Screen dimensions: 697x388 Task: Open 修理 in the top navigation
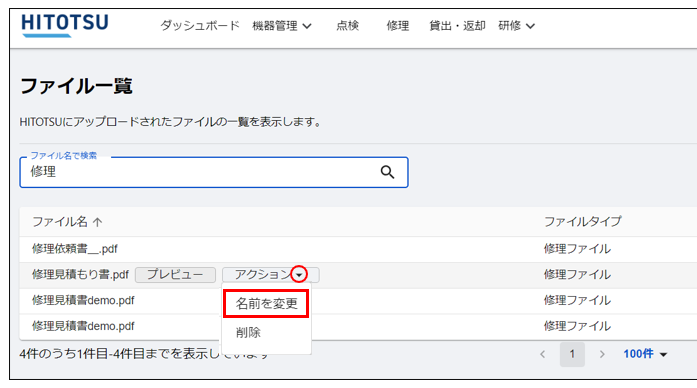[x=397, y=26]
